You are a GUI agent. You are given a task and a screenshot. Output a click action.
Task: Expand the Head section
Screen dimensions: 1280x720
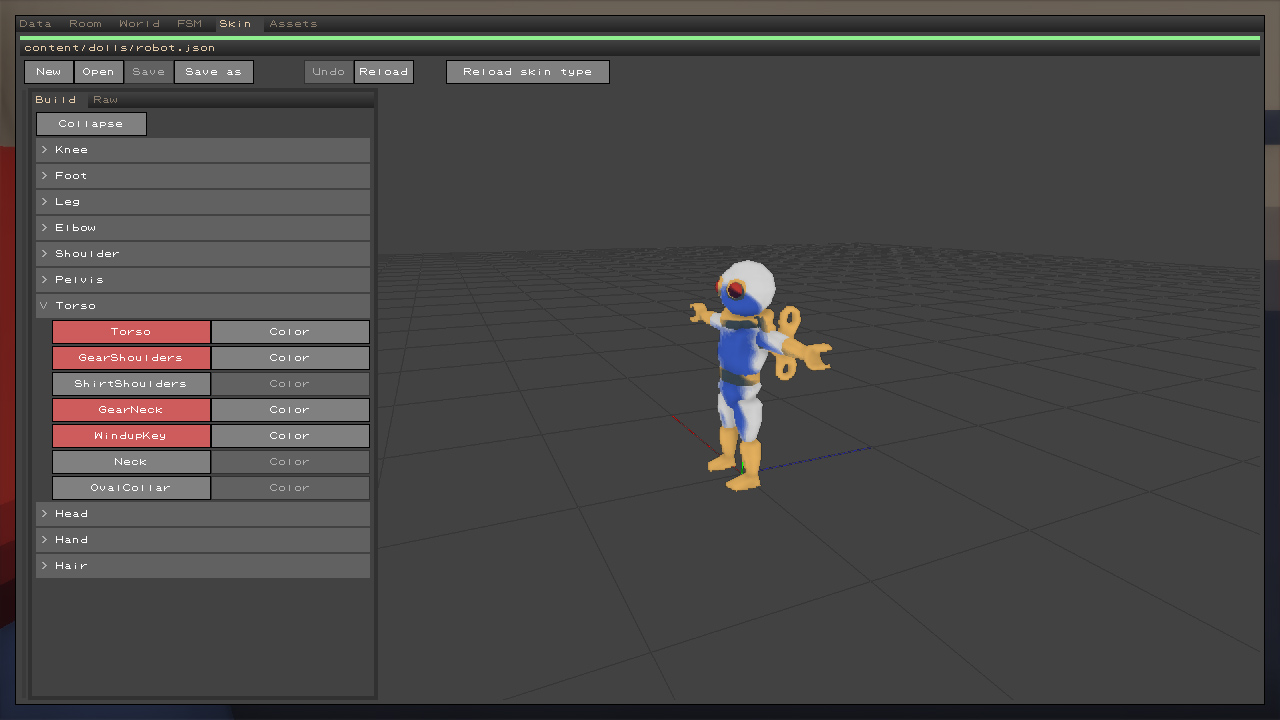tap(203, 514)
